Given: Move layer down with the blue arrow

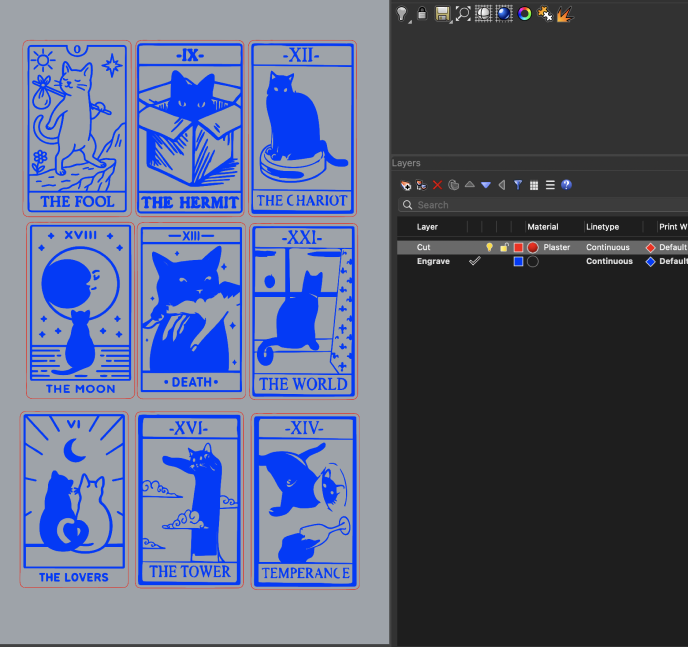Looking at the screenshot, I should [486, 185].
